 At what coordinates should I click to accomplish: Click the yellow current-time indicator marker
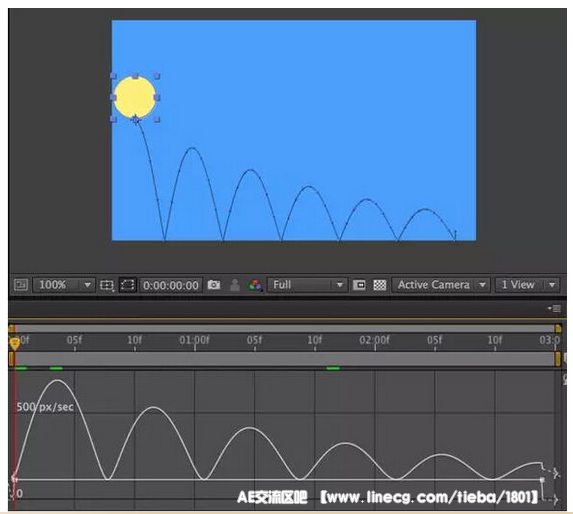[14, 343]
